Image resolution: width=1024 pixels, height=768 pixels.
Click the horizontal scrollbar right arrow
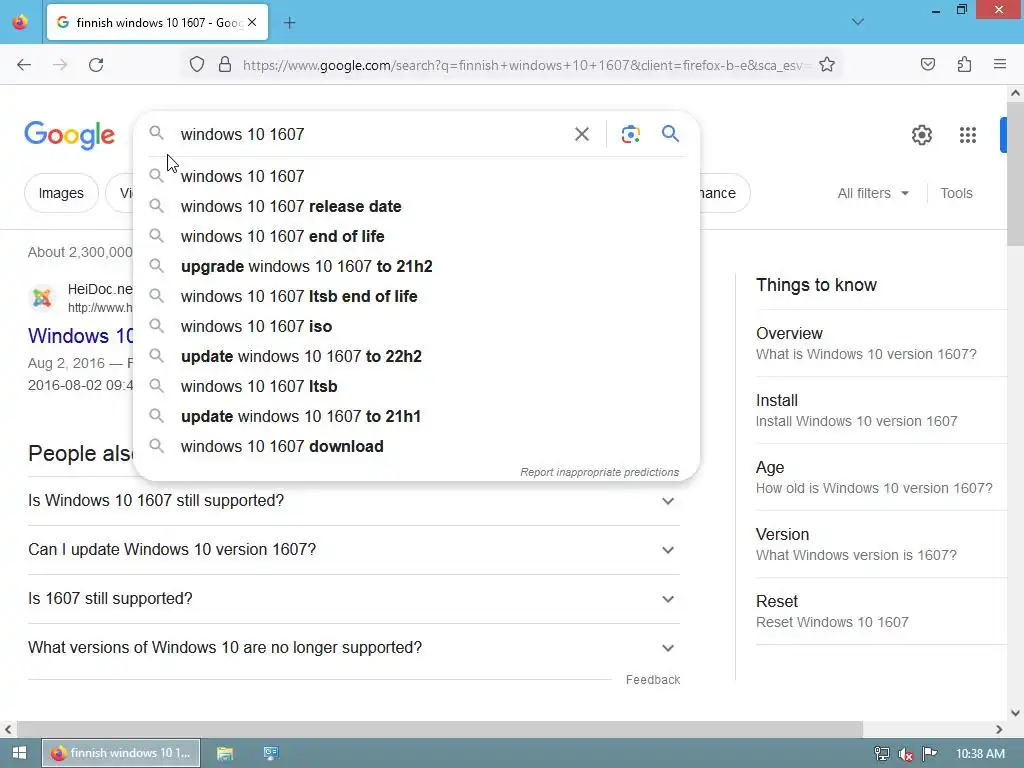tap(999, 729)
